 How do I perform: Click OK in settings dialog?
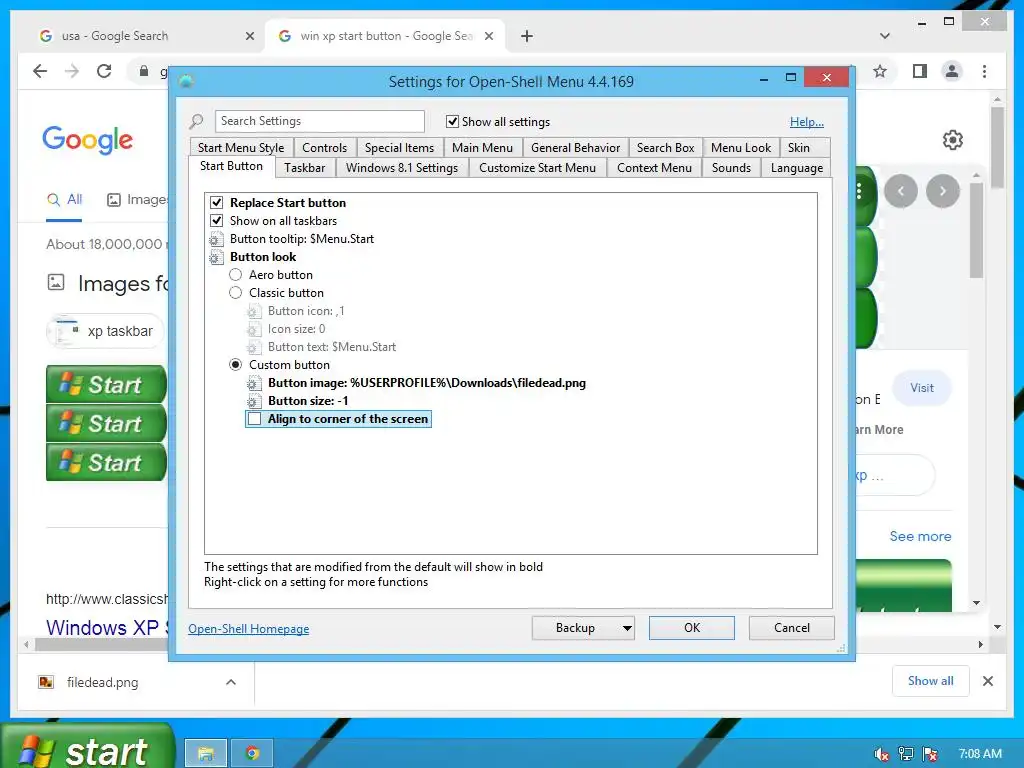click(692, 628)
